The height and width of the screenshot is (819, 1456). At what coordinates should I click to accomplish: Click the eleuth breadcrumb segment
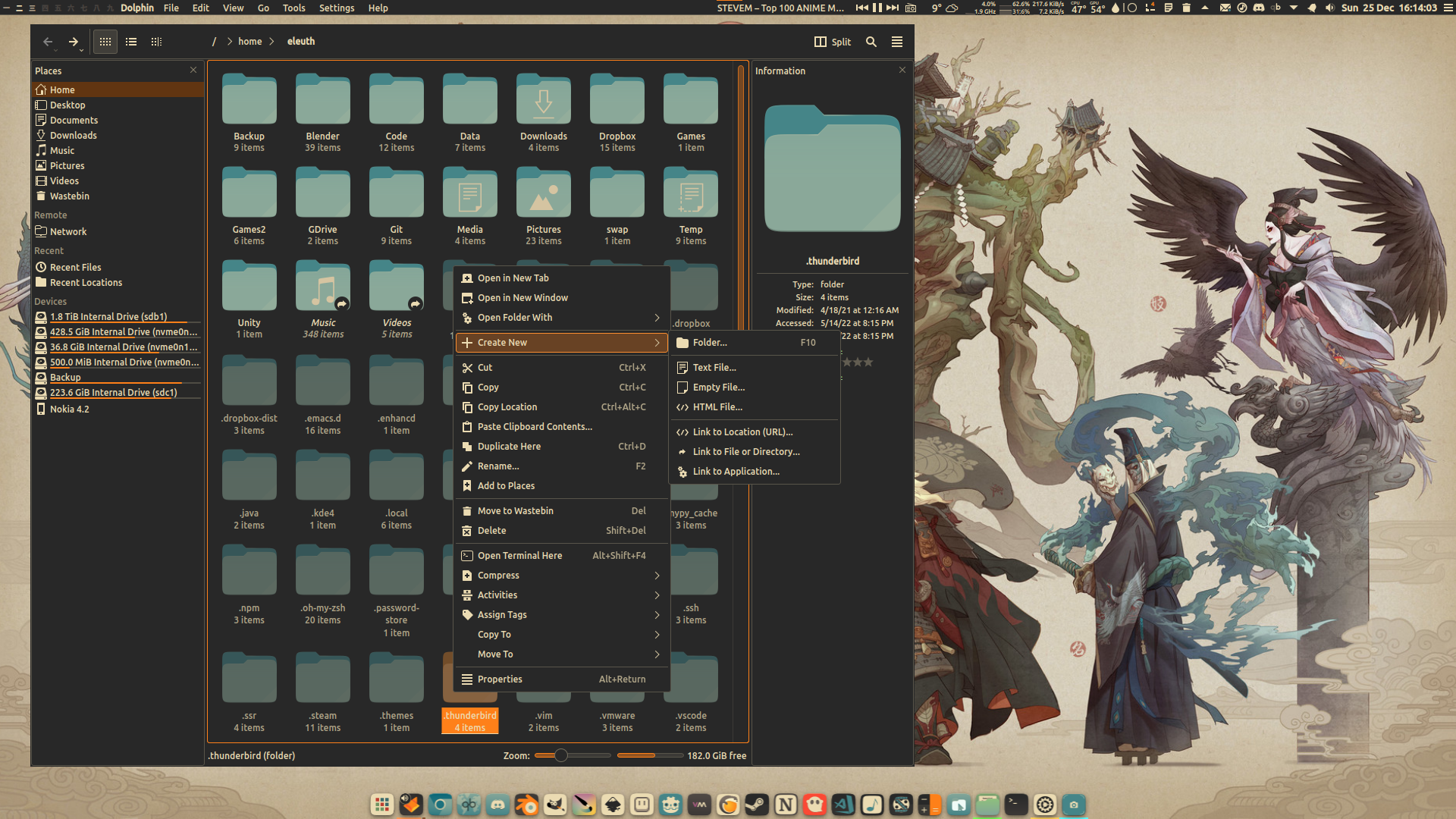[x=301, y=42]
